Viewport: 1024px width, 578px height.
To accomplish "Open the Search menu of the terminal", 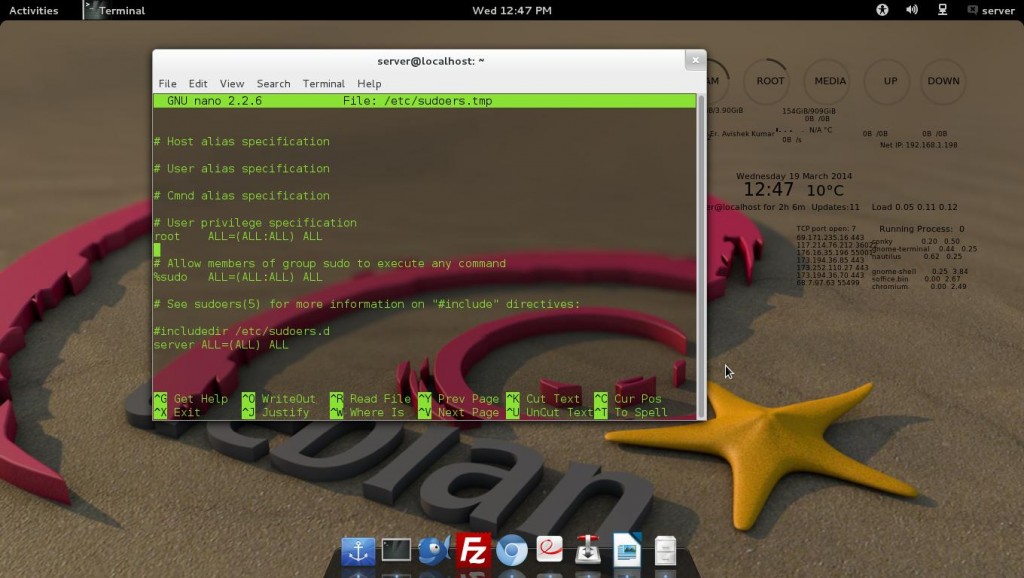I will 273,83.
